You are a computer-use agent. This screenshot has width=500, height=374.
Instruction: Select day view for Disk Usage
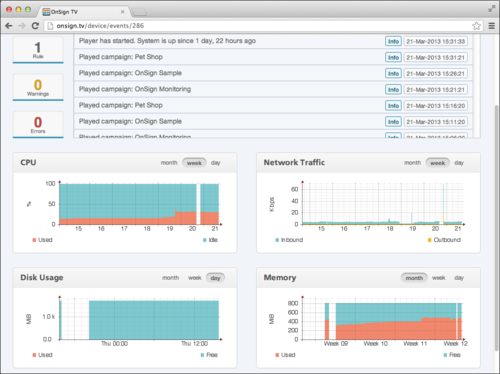coord(215,278)
